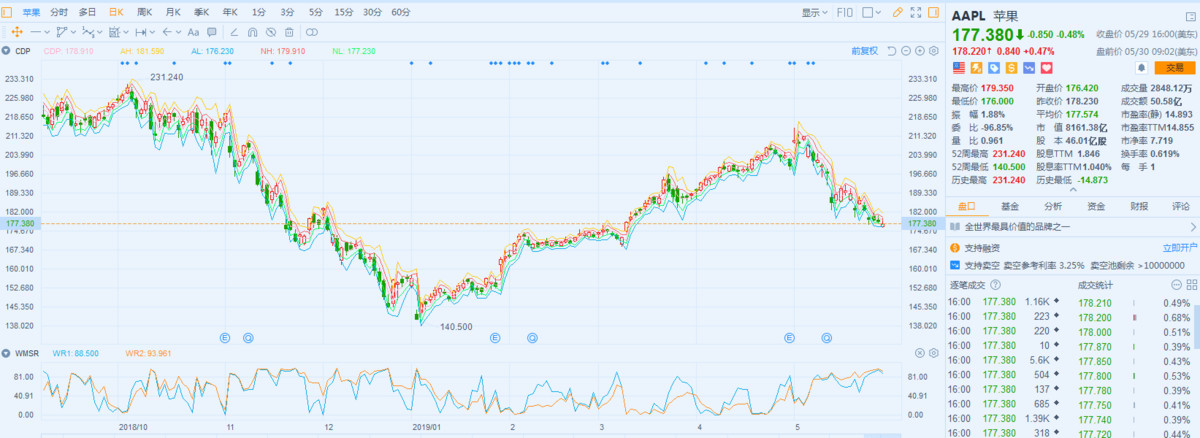Hide drawings with the crossed-out eye icon
Viewport: 1200px width, 438px height.
click(268, 32)
